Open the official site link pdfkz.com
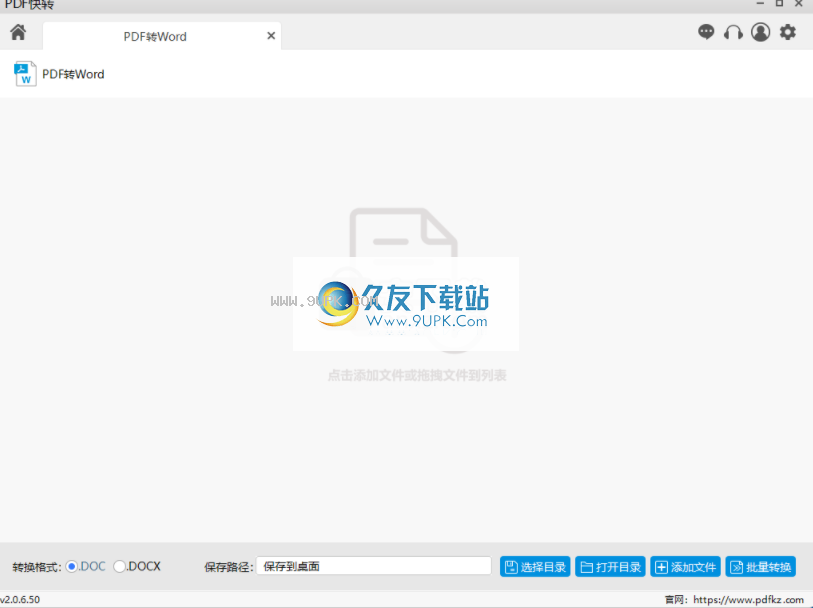Viewport: 813px width, 608px height. pos(748,600)
